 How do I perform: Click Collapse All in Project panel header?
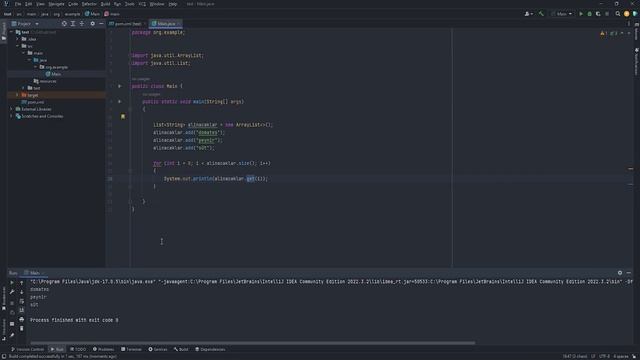(82, 24)
